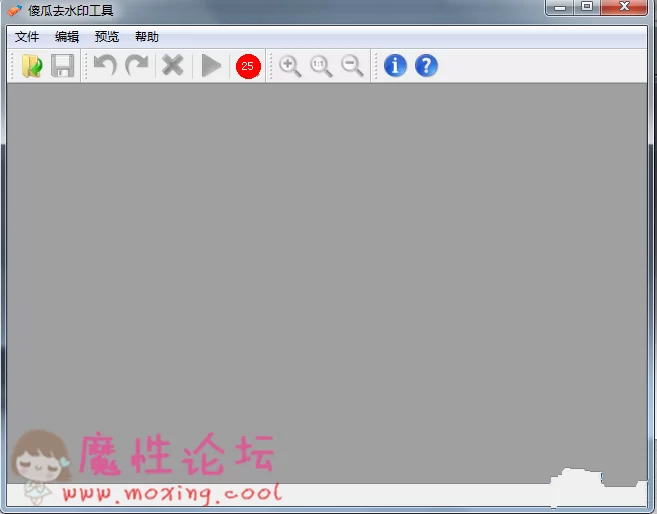Open the 预览 menu
The image size is (657, 514).
[x=107, y=37]
